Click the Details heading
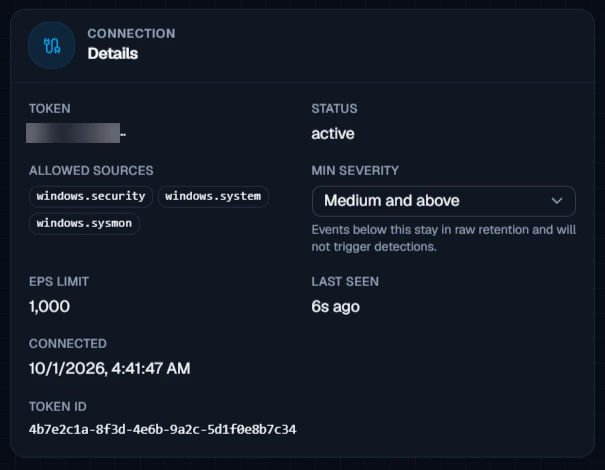 coord(113,54)
